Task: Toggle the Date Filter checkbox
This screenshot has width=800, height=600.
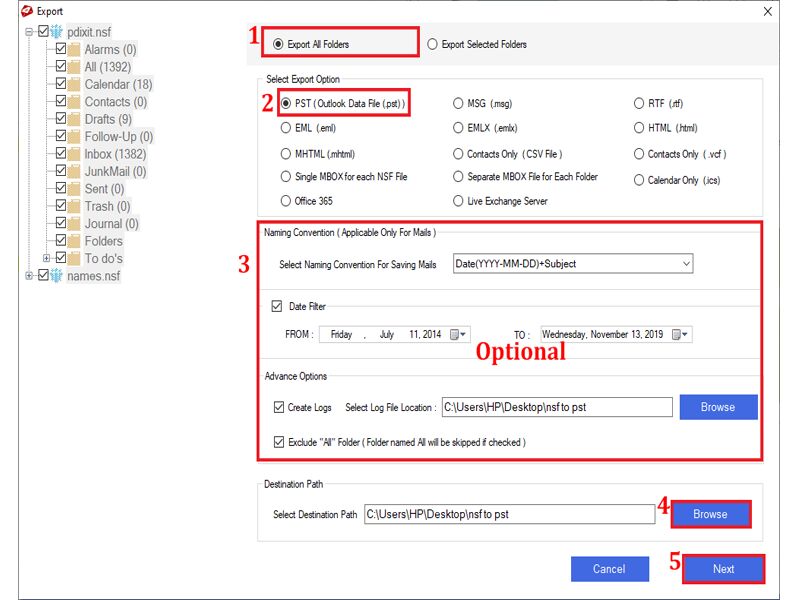Action: 277,306
